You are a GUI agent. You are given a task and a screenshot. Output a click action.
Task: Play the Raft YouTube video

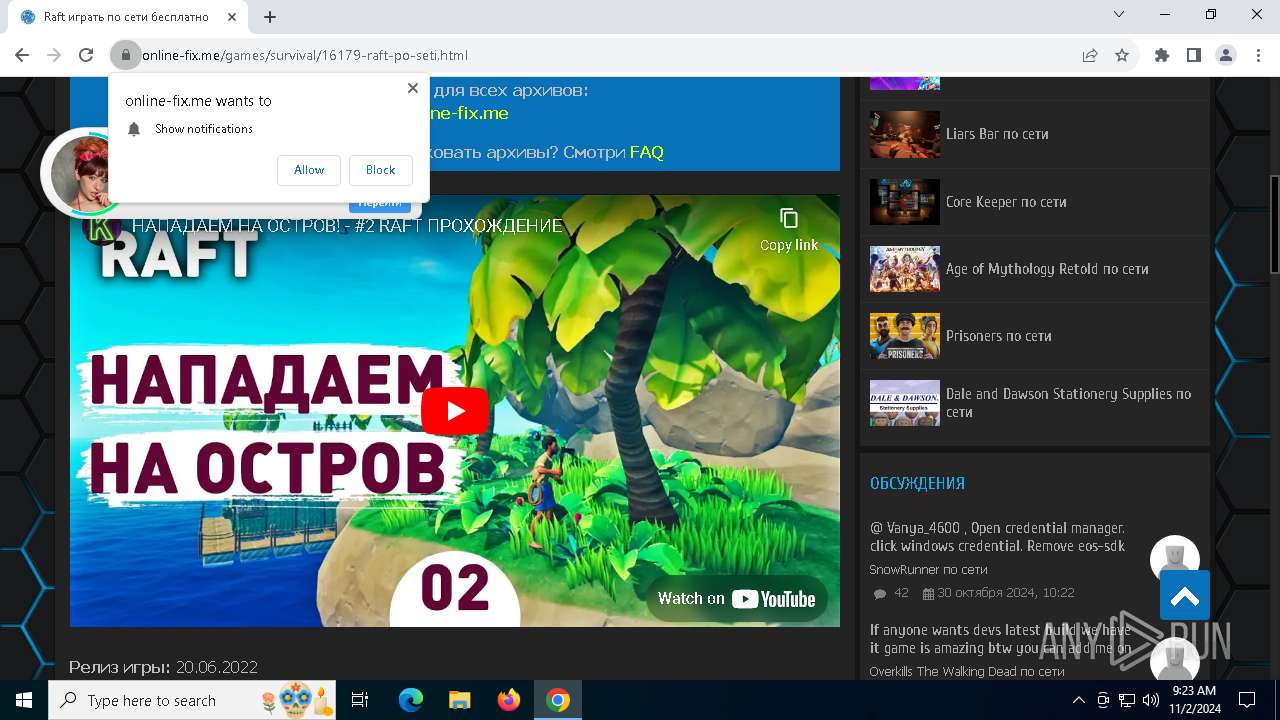coord(455,411)
